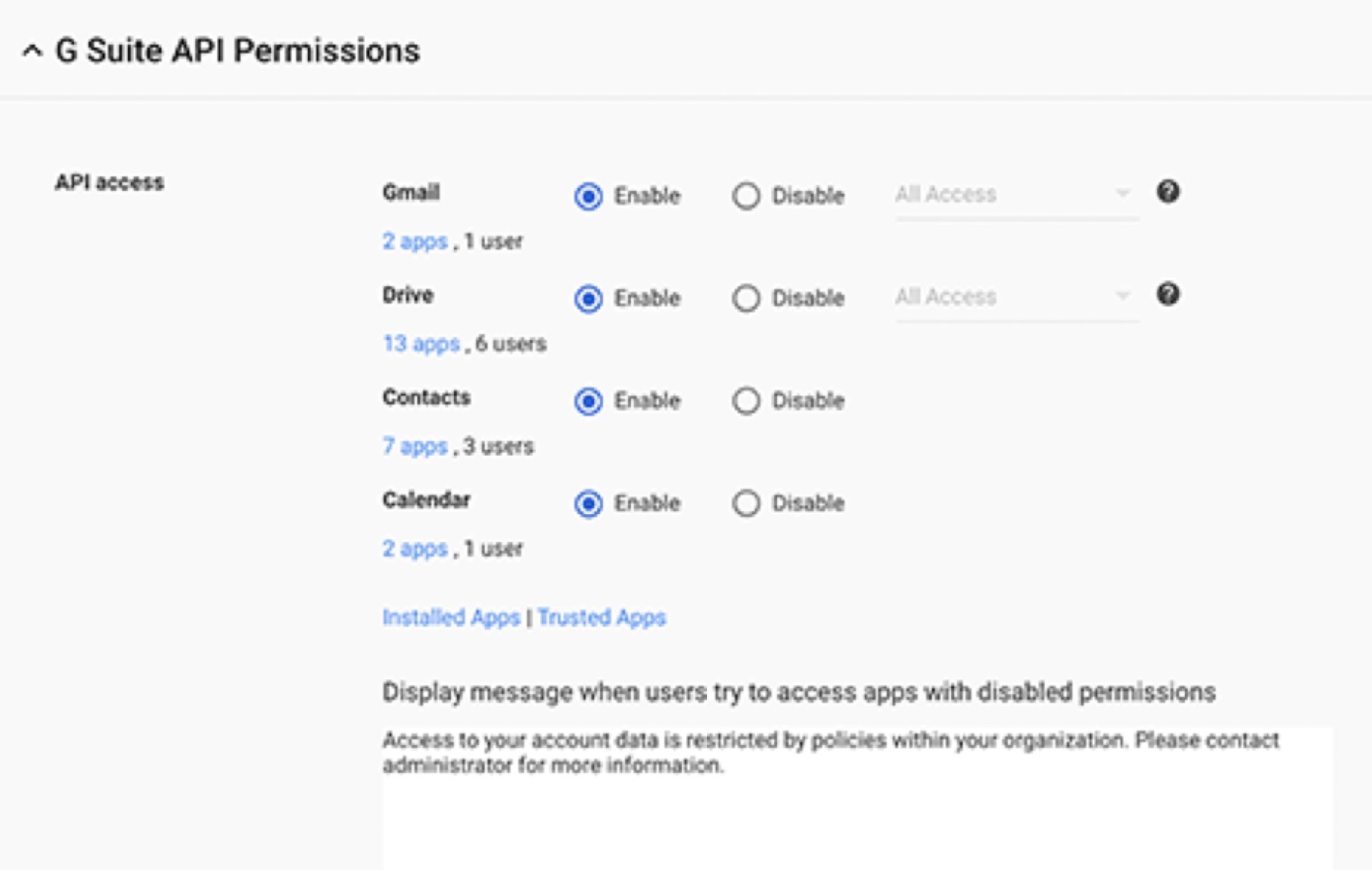This screenshot has width=1372, height=870.
Task: Select Enable radio for Gmail
Action: click(x=589, y=196)
